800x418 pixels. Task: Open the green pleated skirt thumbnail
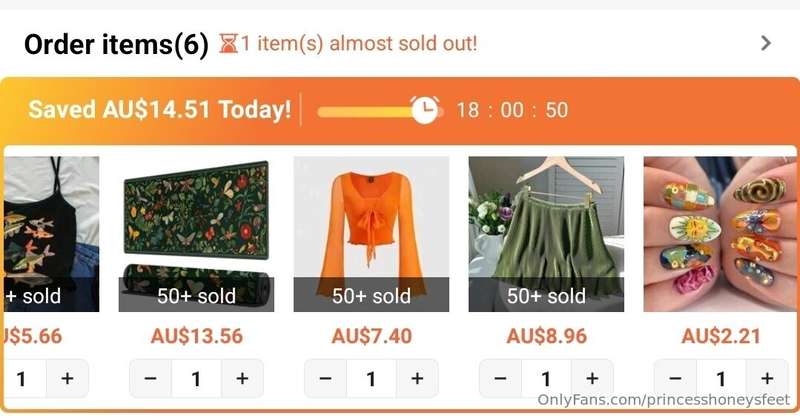[546, 234]
